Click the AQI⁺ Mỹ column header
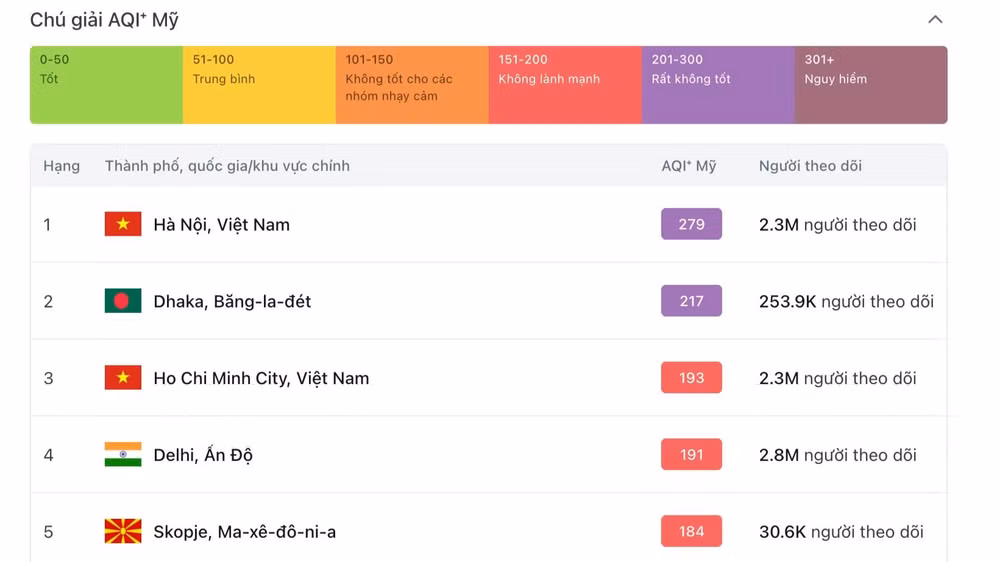 689,166
